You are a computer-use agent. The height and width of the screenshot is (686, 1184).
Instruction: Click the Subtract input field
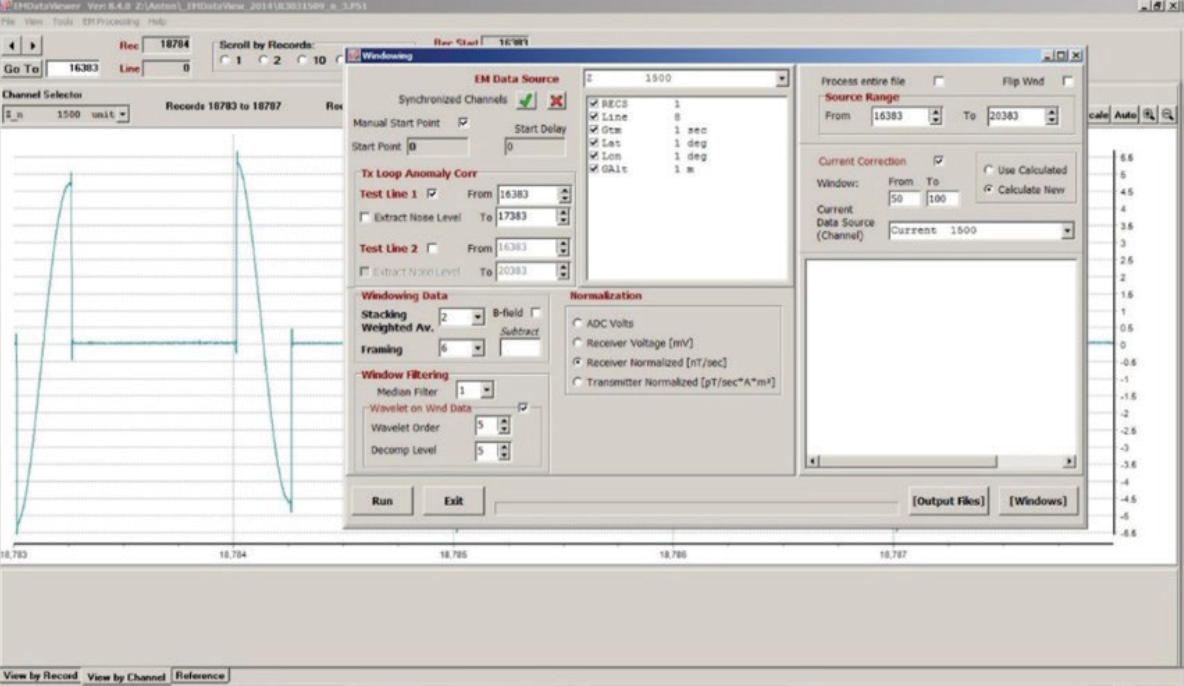click(520, 348)
